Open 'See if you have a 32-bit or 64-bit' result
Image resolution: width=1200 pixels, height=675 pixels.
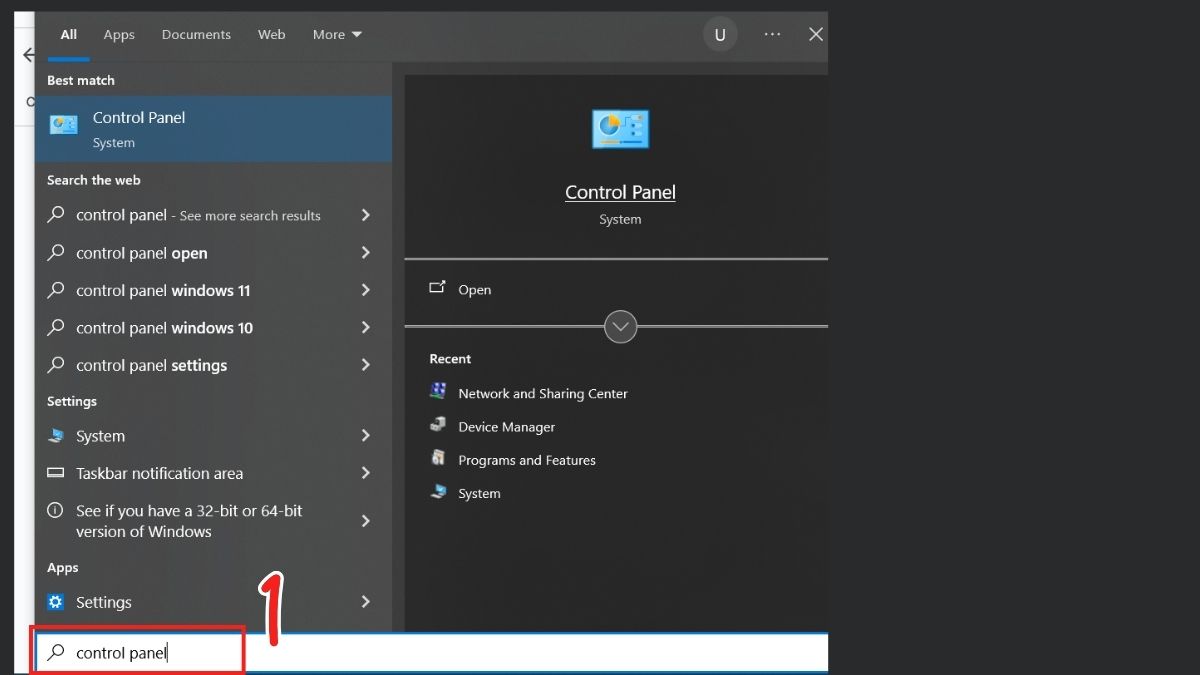(x=213, y=521)
